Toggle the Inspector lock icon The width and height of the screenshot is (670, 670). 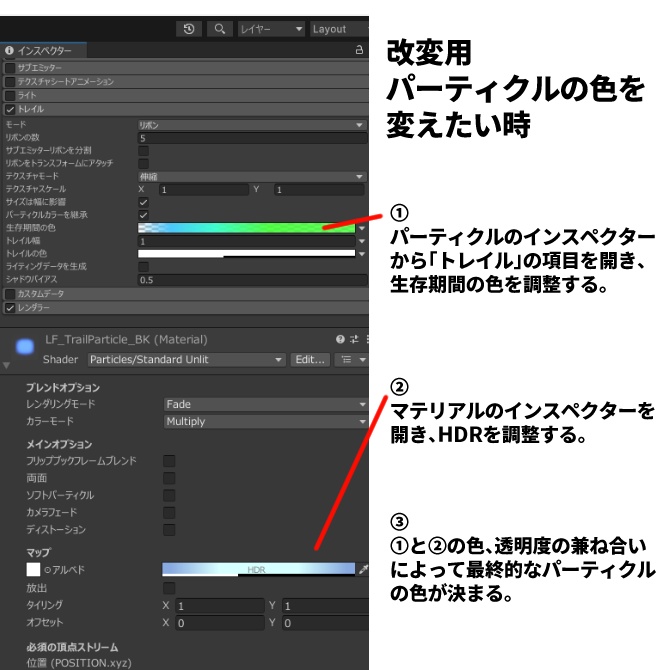click(x=359, y=50)
